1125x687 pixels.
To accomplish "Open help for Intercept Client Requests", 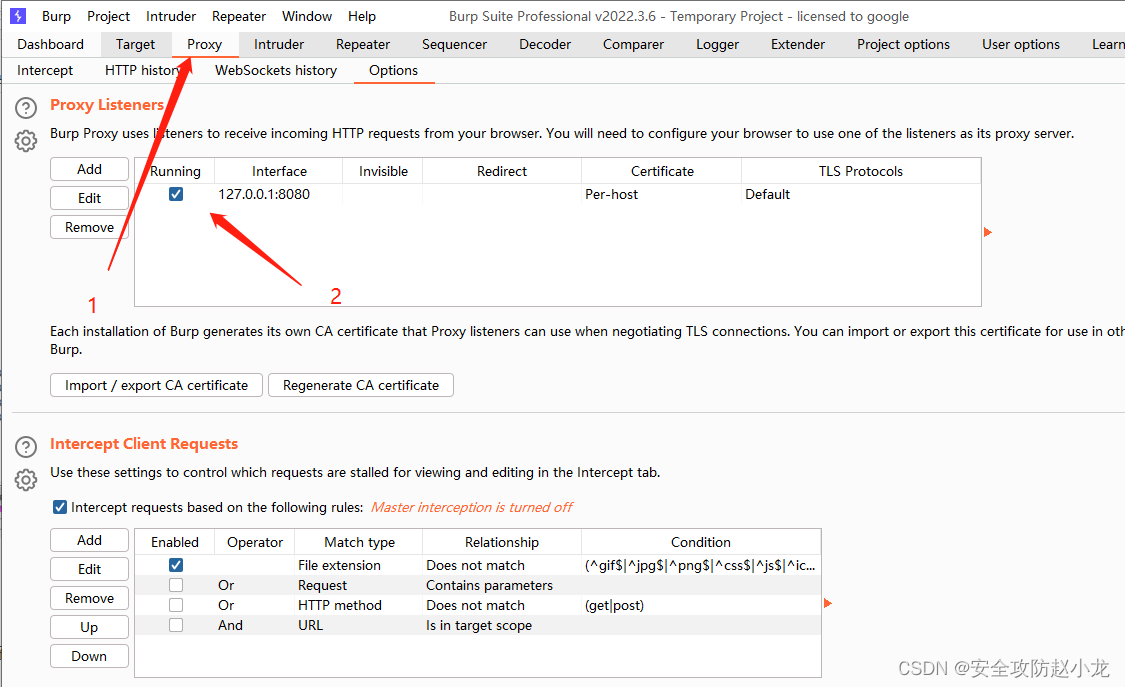I will click(26, 447).
